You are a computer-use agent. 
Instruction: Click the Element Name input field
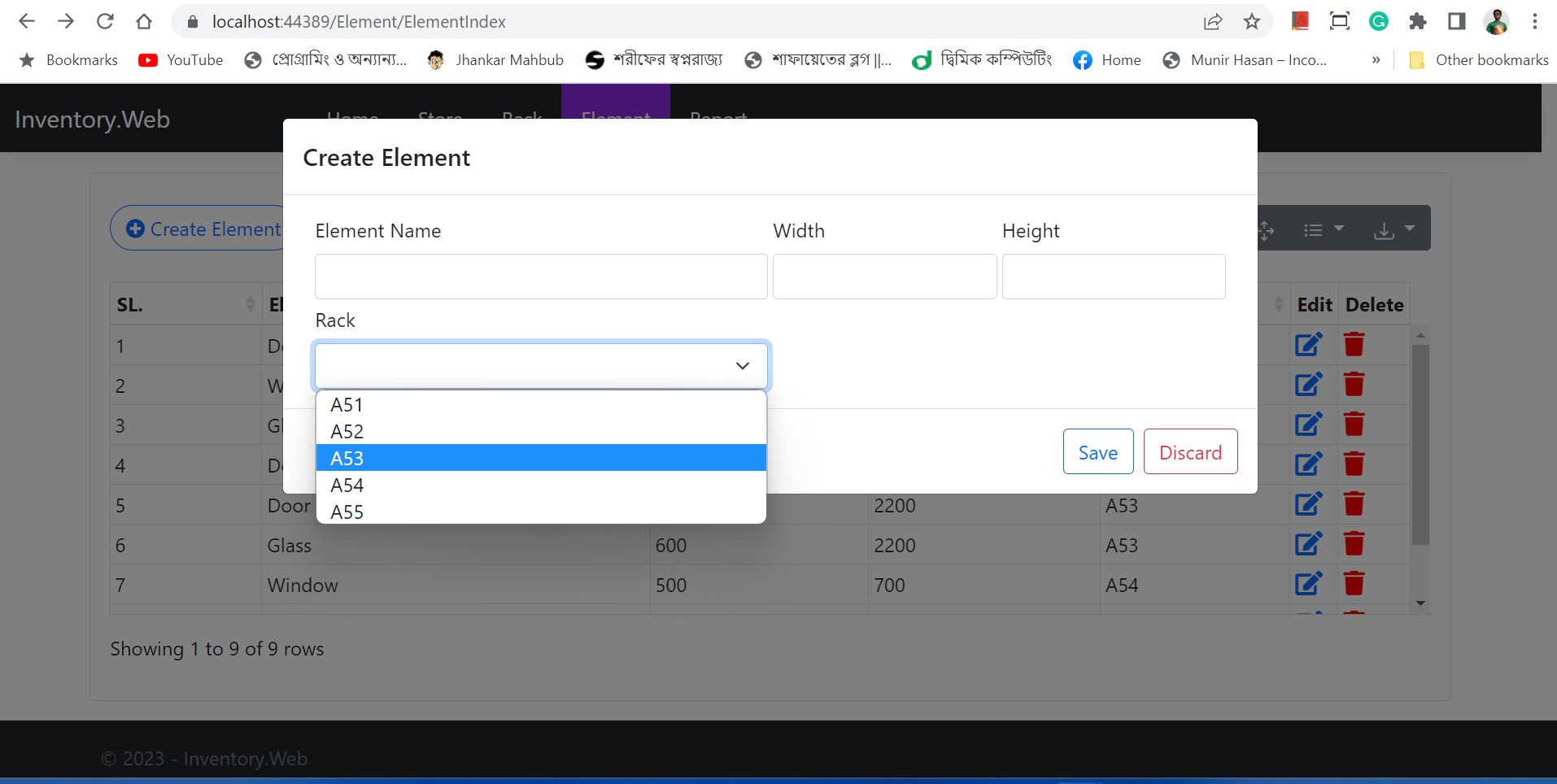[x=540, y=277]
